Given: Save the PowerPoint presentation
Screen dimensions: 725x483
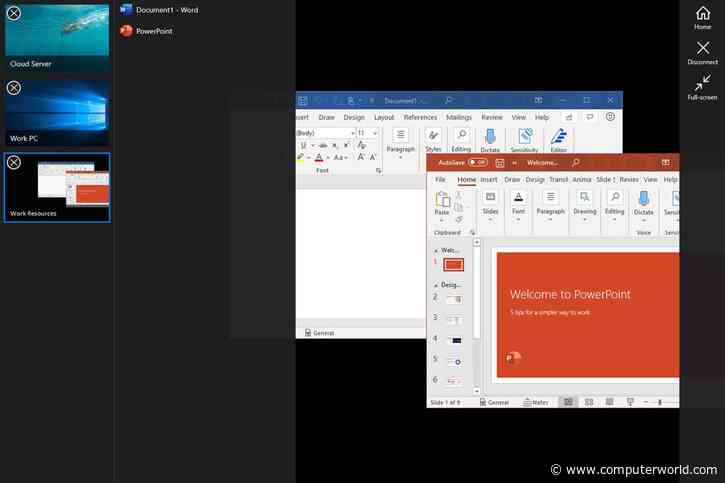Looking at the screenshot, I should [500, 163].
